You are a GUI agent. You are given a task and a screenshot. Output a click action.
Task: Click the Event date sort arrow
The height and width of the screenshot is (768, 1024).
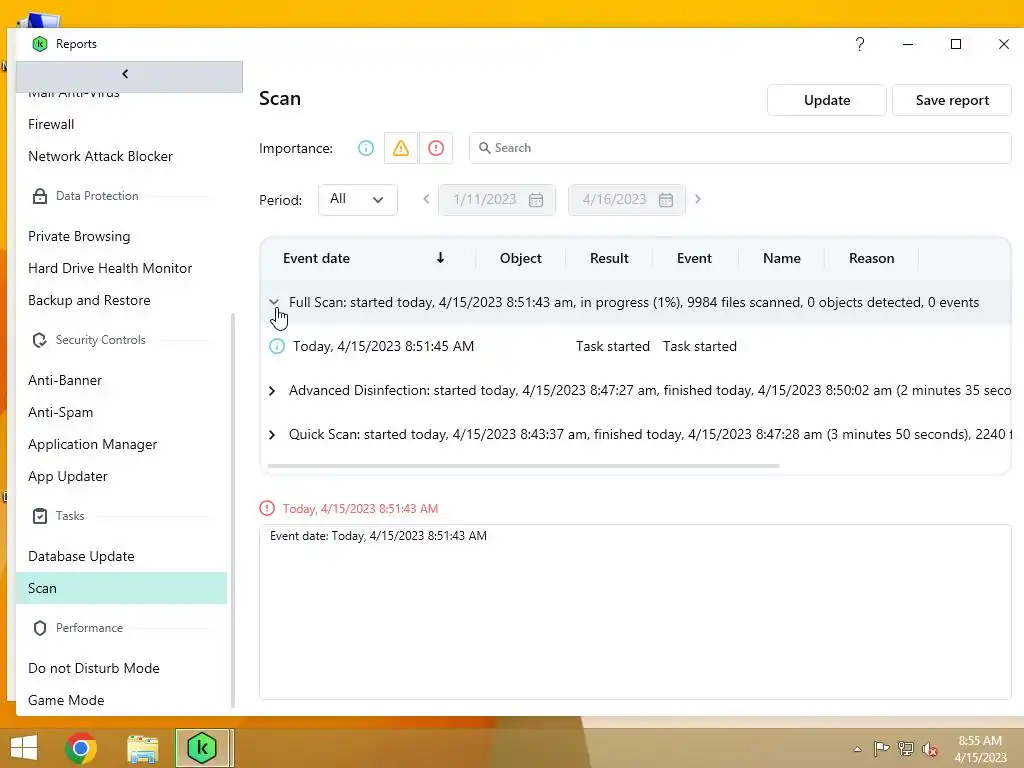click(440, 258)
